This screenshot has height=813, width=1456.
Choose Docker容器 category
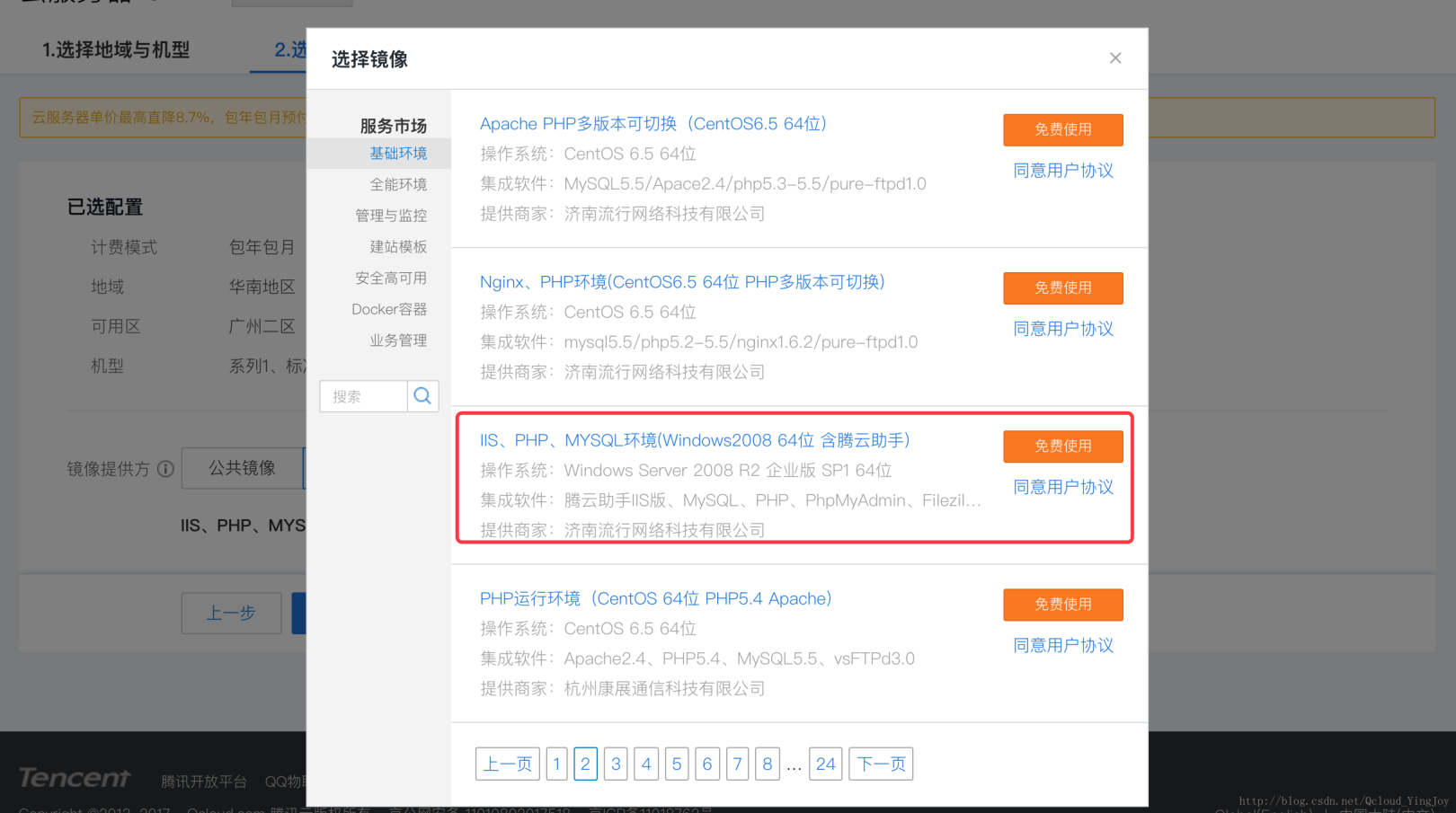[x=389, y=309]
